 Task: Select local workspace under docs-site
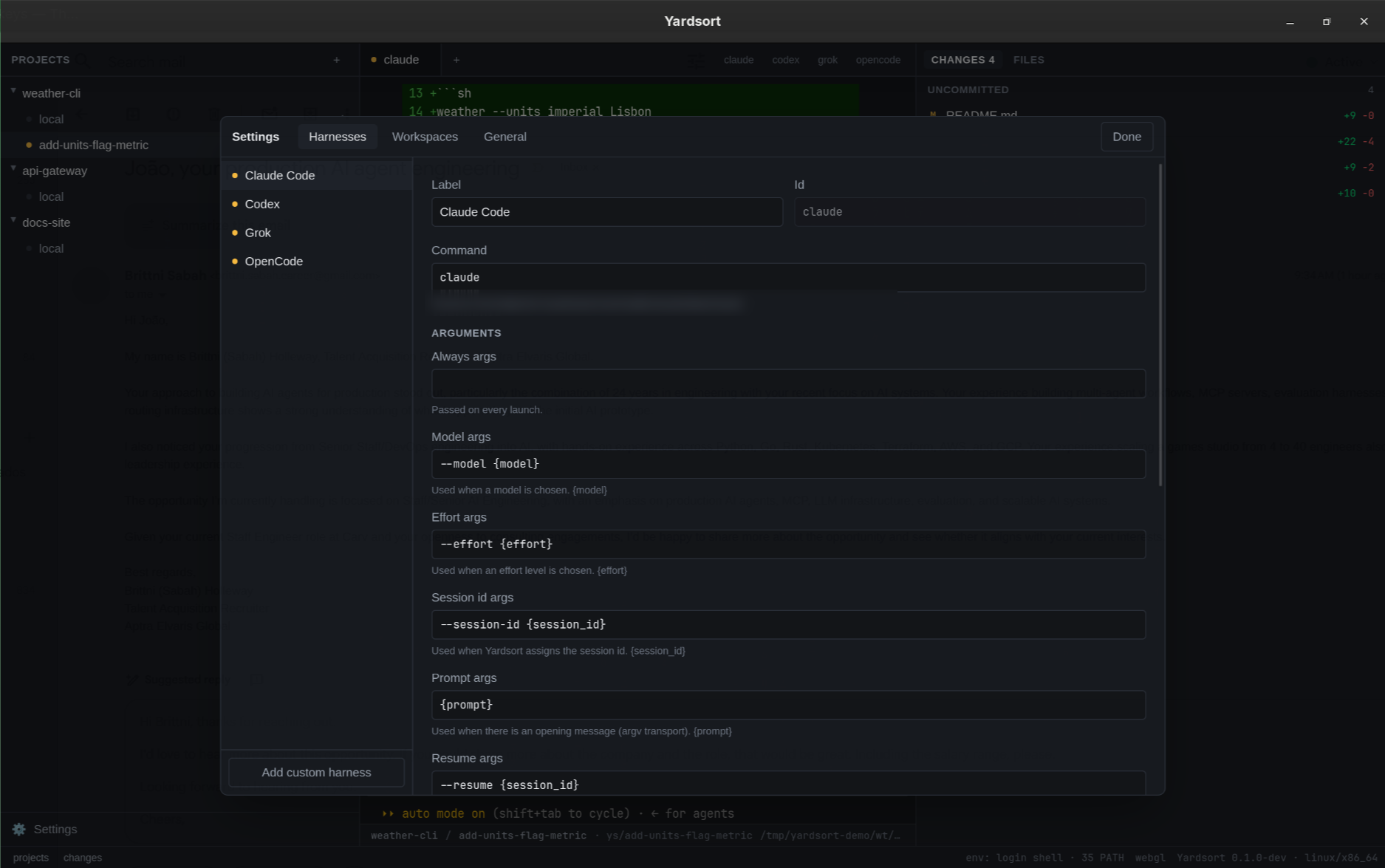[51, 248]
